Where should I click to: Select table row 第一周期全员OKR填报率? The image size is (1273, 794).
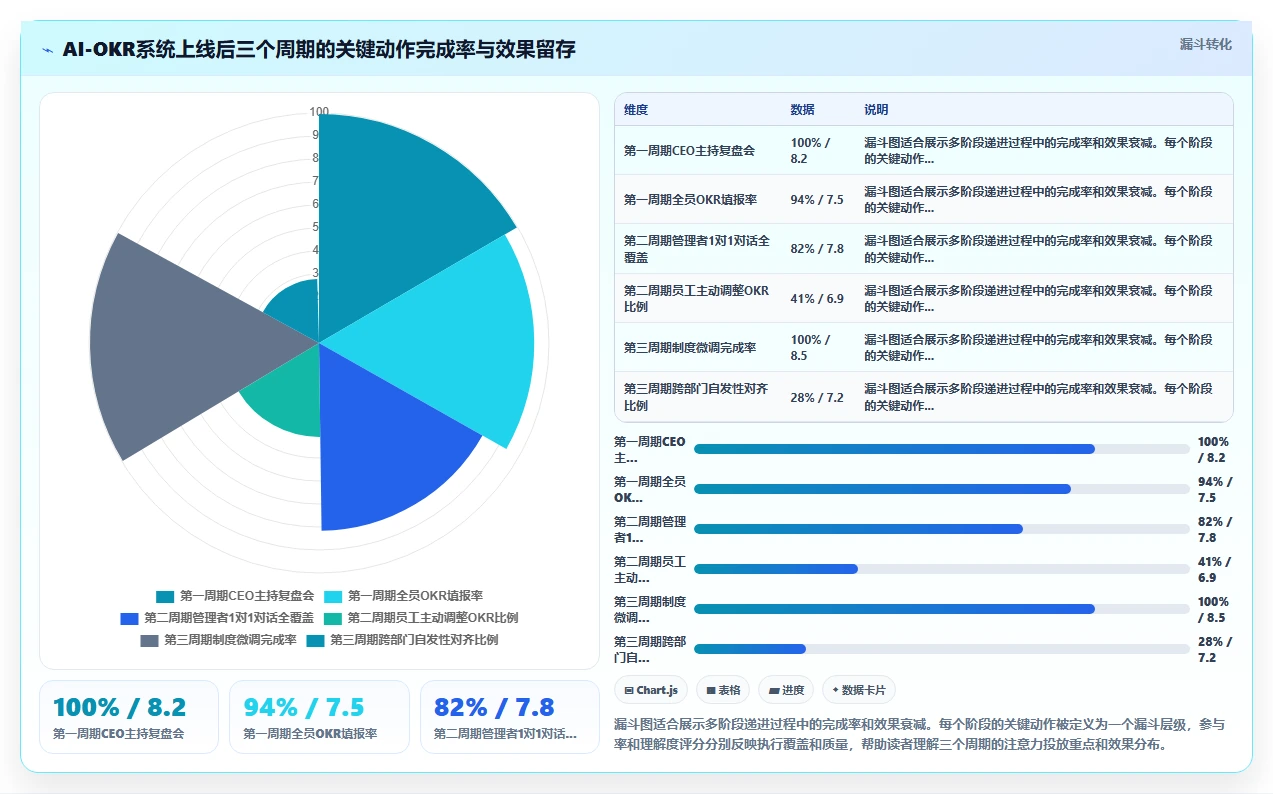click(923, 200)
